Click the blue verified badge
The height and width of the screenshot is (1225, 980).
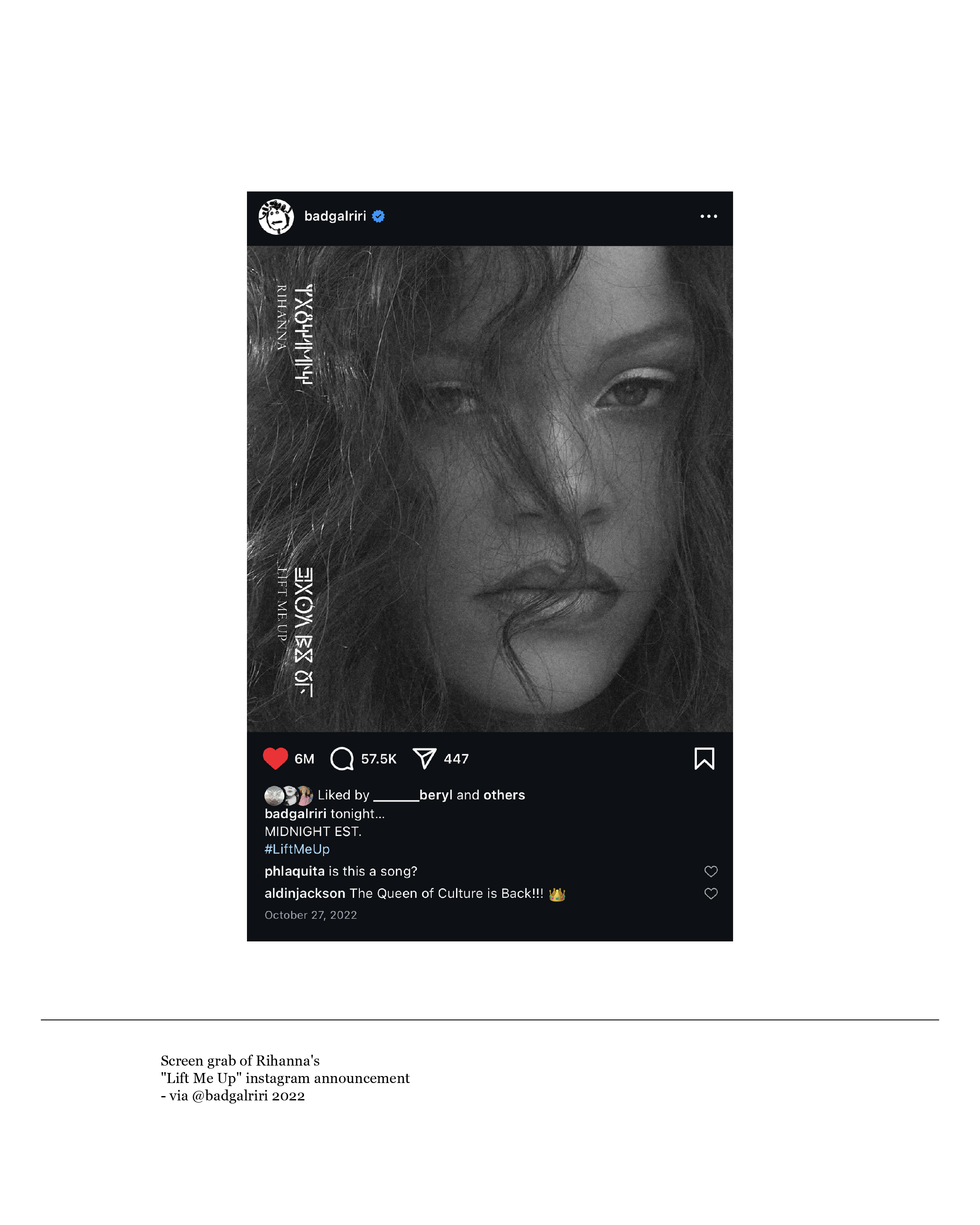(x=378, y=216)
